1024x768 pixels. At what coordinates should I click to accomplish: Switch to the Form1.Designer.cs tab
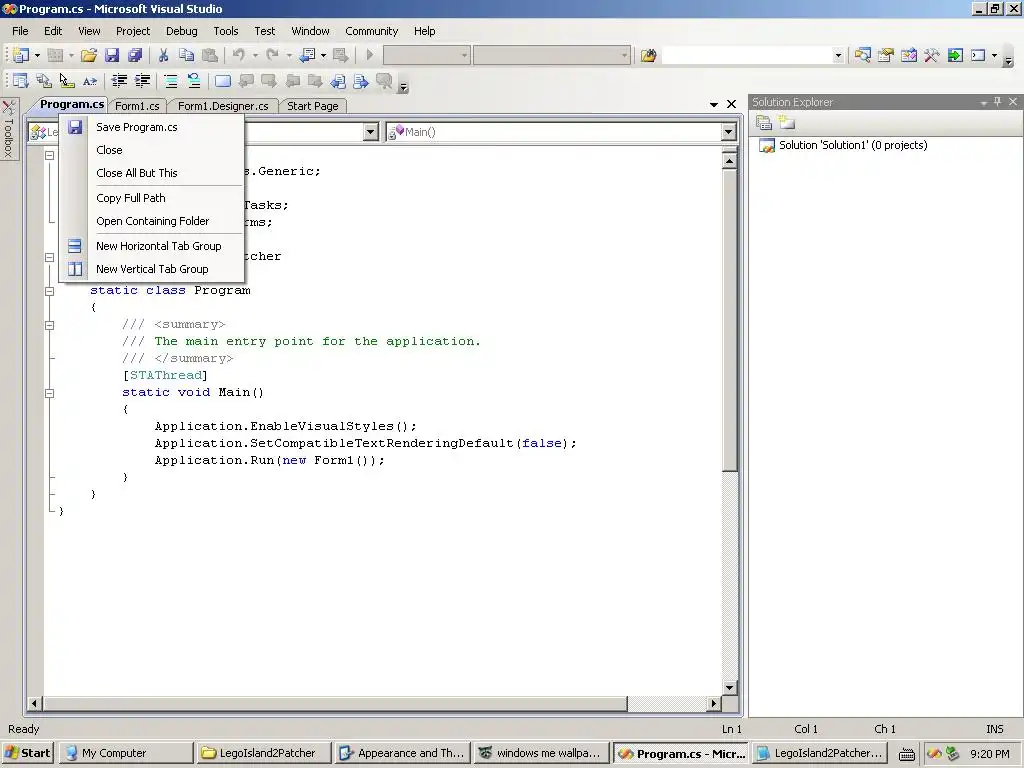tap(223, 106)
